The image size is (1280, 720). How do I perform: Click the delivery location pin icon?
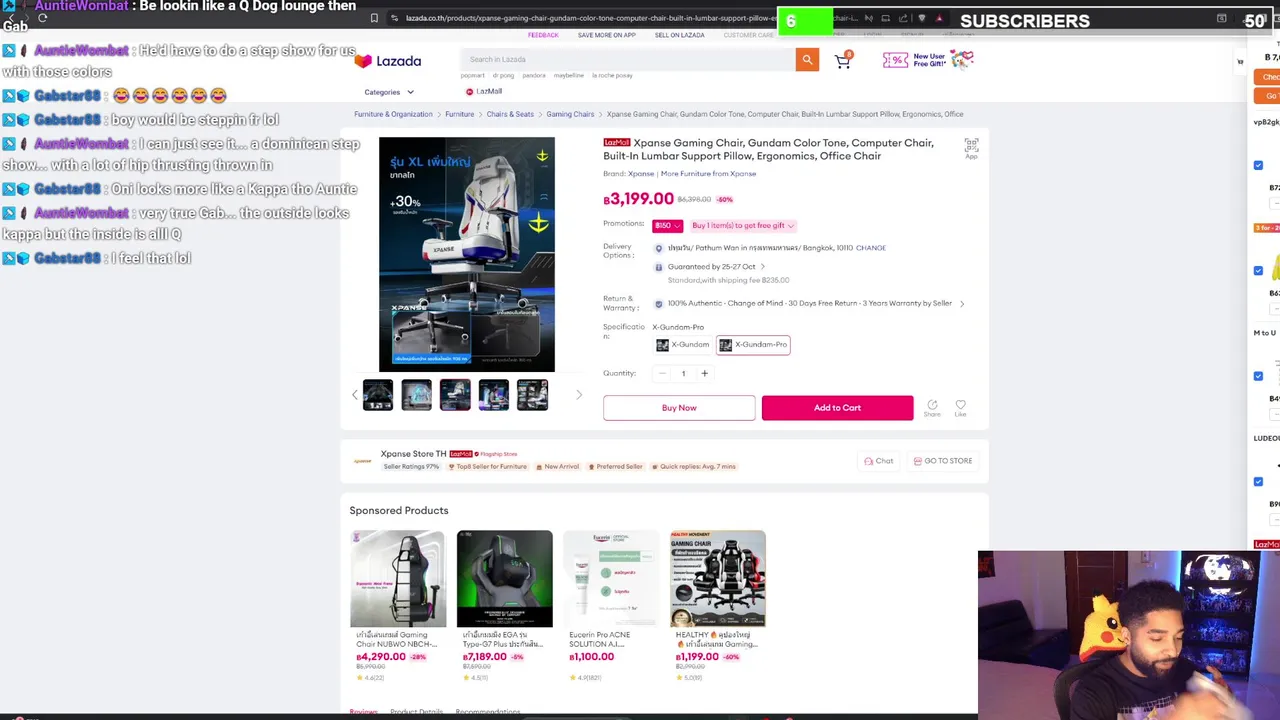click(658, 248)
